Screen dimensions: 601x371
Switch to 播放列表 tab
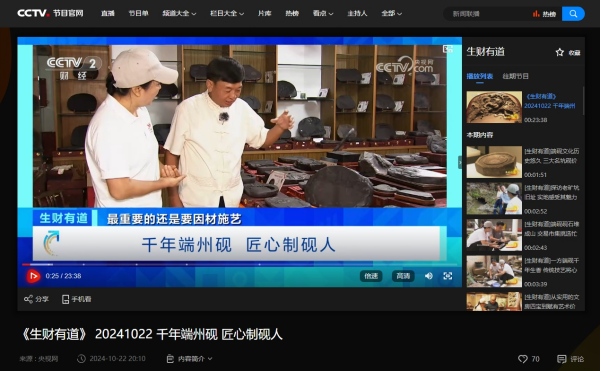coord(479,76)
